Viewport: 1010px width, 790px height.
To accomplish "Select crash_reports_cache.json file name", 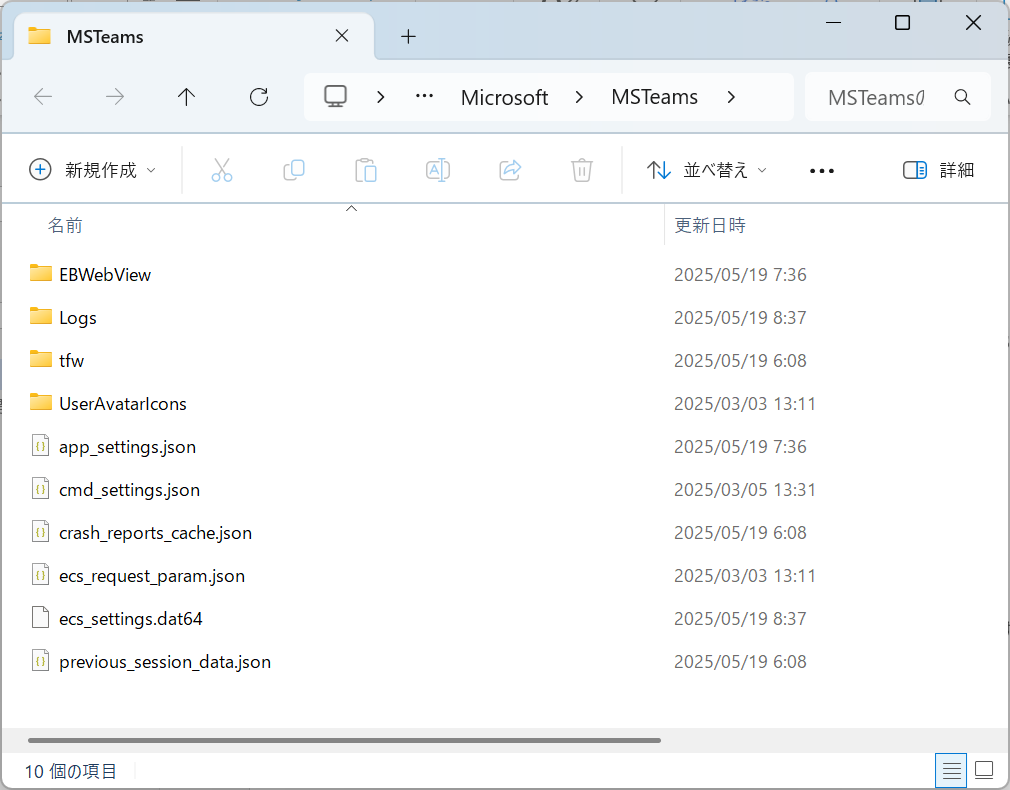I will point(155,533).
